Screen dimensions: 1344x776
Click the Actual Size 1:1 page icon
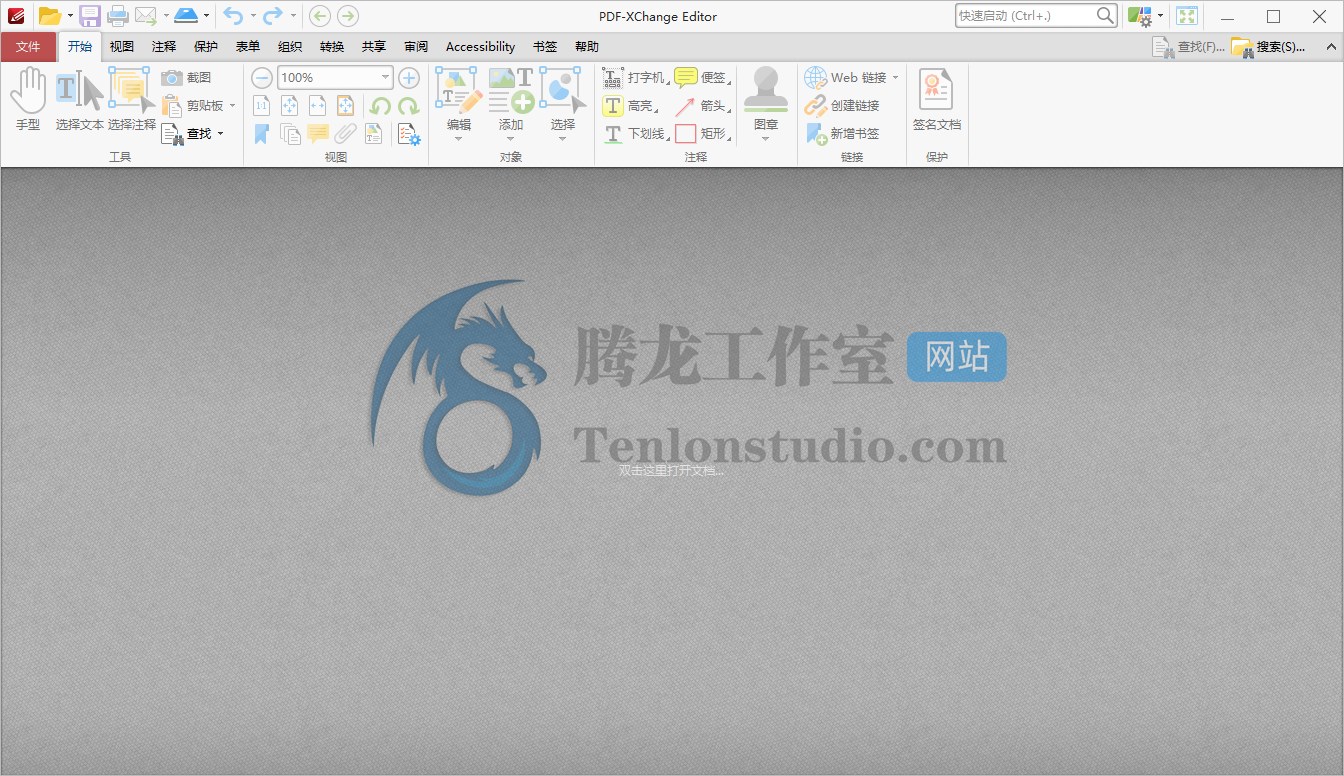coord(261,105)
